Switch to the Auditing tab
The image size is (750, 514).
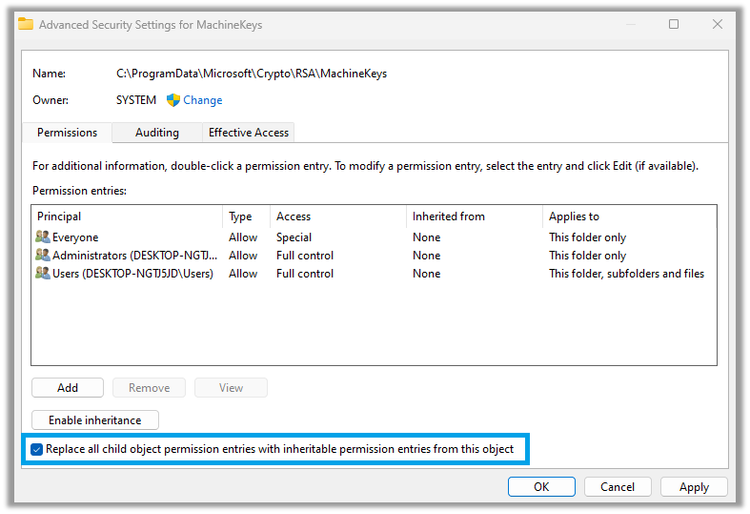[157, 133]
